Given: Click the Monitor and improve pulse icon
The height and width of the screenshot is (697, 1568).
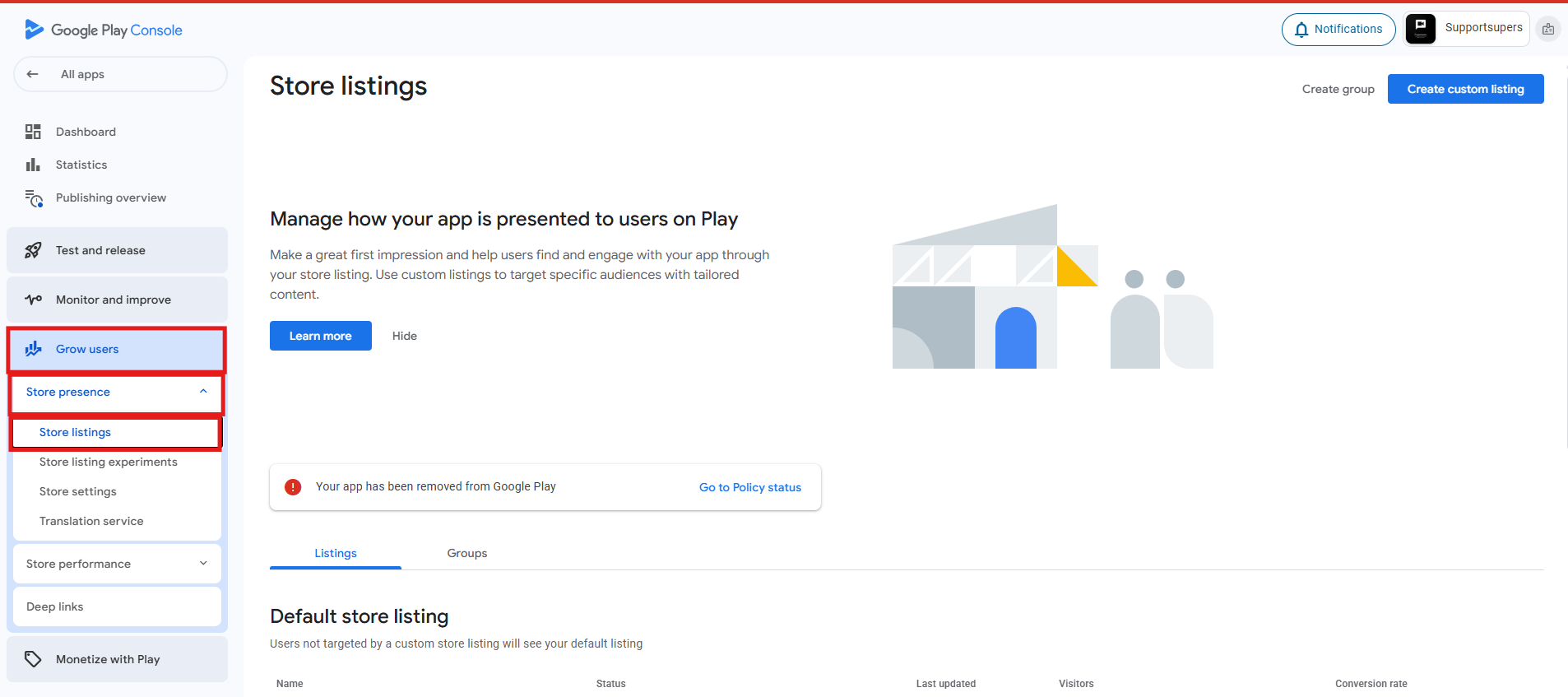Looking at the screenshot, I should 33,300.
